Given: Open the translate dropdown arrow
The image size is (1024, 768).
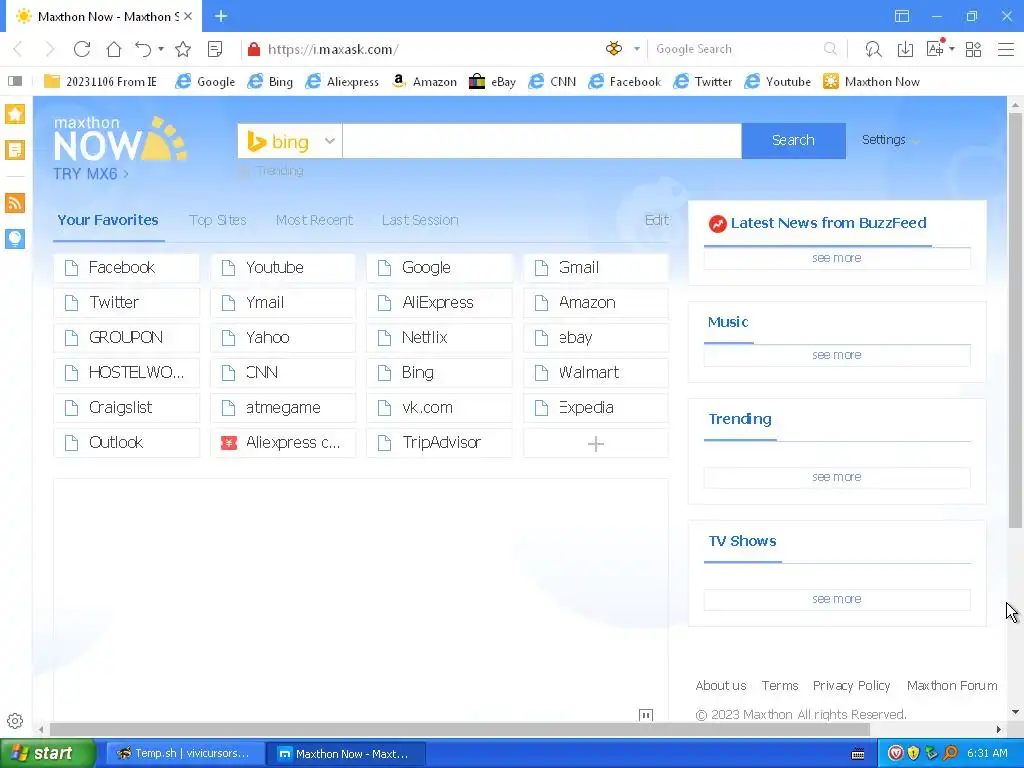Looking at the screenshot, I should [952, 49].
